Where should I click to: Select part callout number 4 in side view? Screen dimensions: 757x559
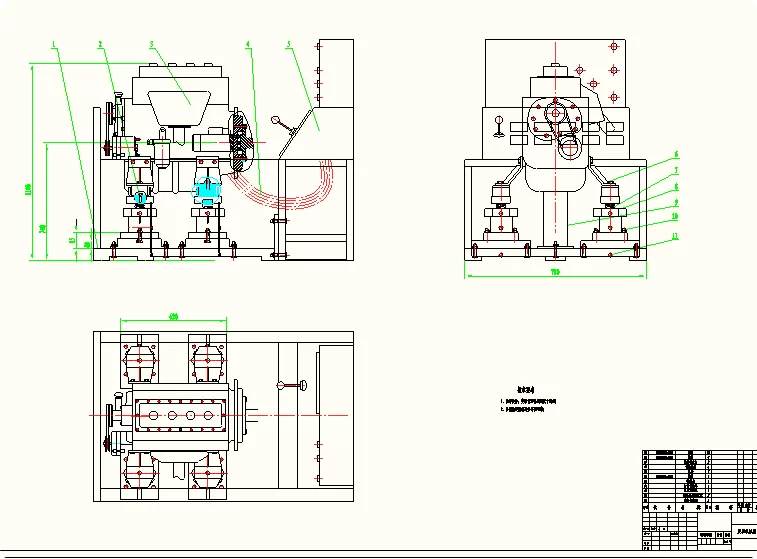(x=248, y=44)
